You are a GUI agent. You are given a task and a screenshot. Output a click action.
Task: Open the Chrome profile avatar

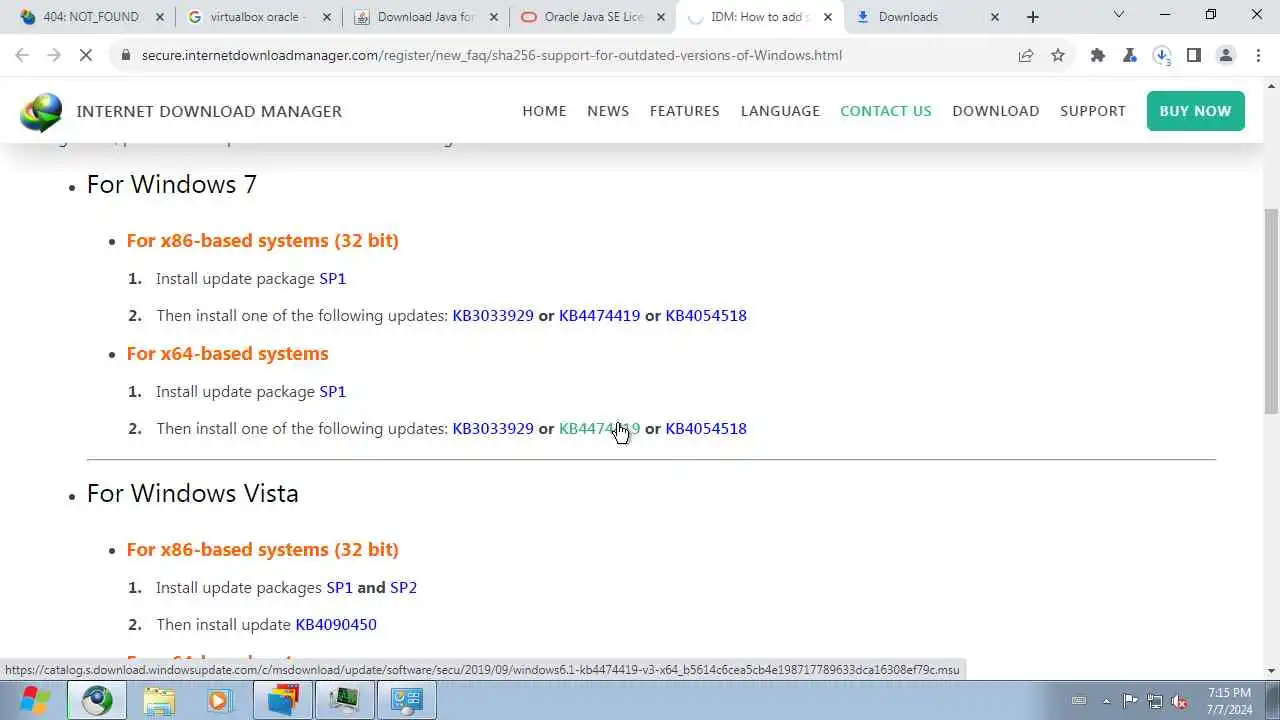click(x=1226, y=55)
